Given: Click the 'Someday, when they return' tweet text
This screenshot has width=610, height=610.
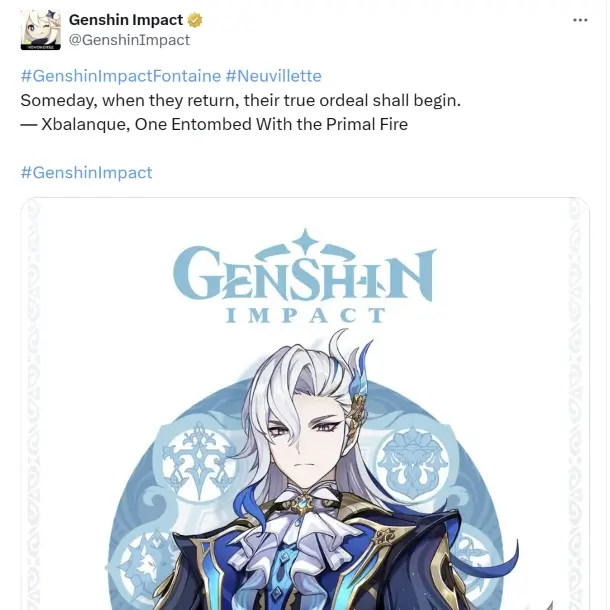Looking at the screenshot, I should pos(240,100).
